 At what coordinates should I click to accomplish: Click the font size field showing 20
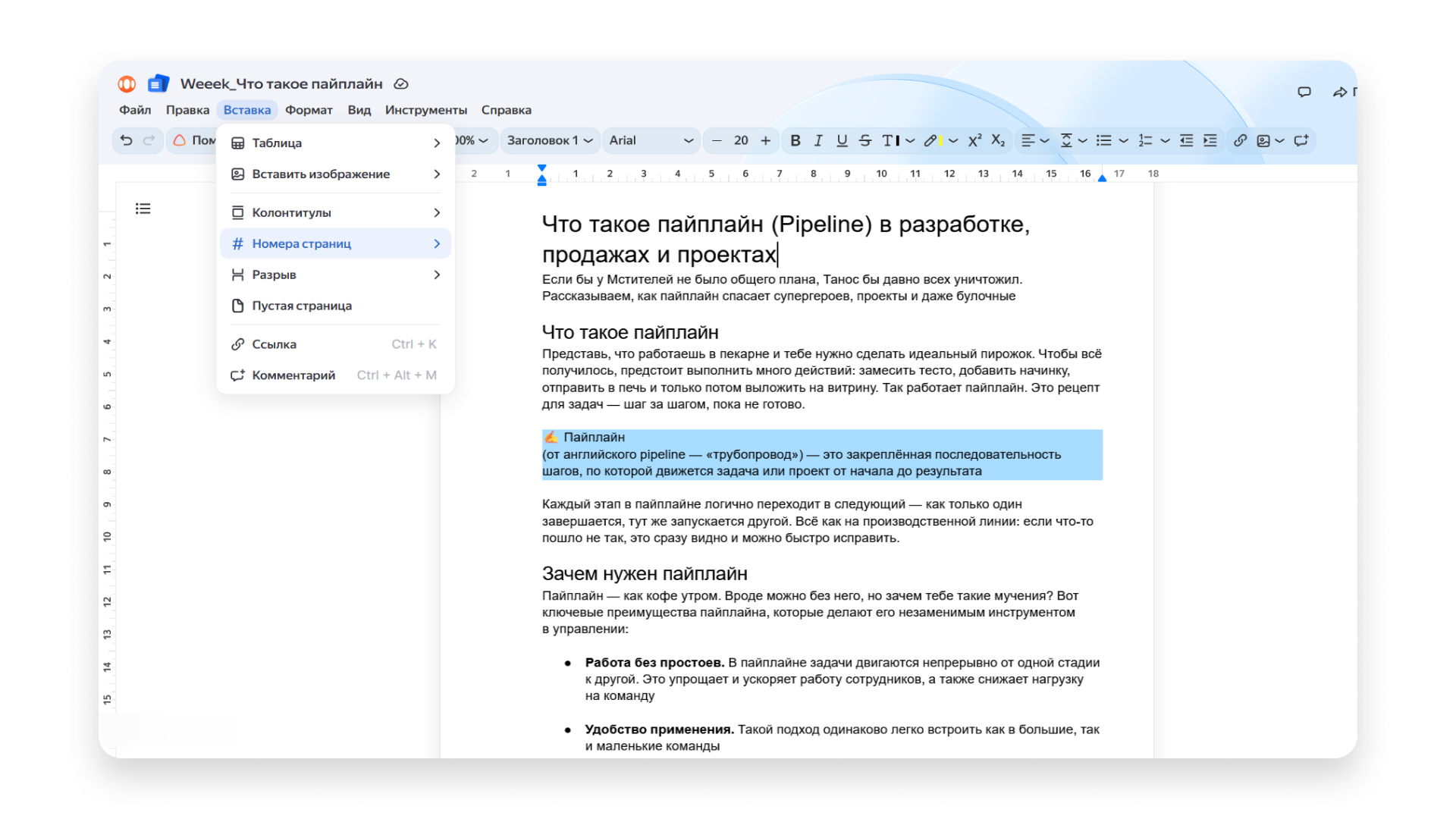(741, 140)
